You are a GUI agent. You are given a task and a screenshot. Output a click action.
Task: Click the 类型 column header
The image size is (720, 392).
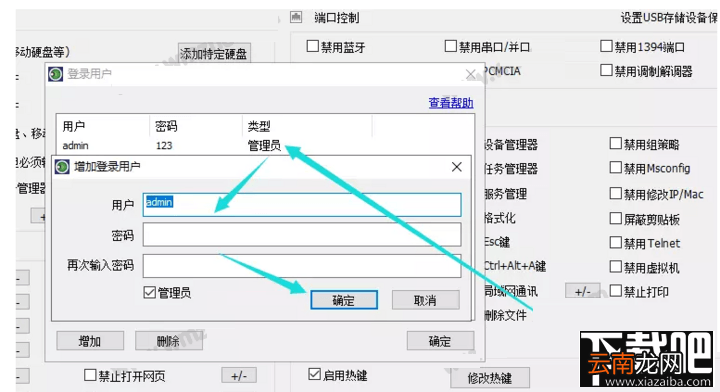click(307, 126)
